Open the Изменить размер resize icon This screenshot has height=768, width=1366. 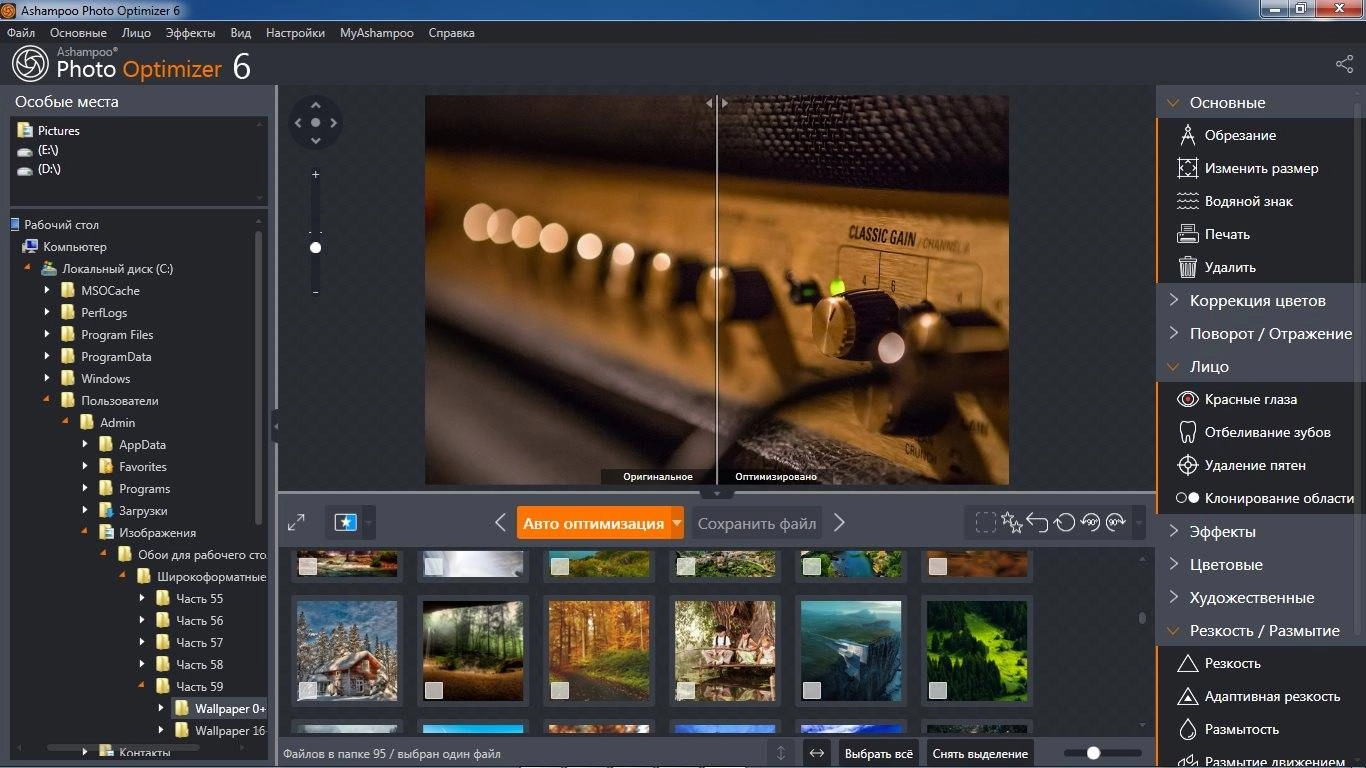pos(1187,168)
